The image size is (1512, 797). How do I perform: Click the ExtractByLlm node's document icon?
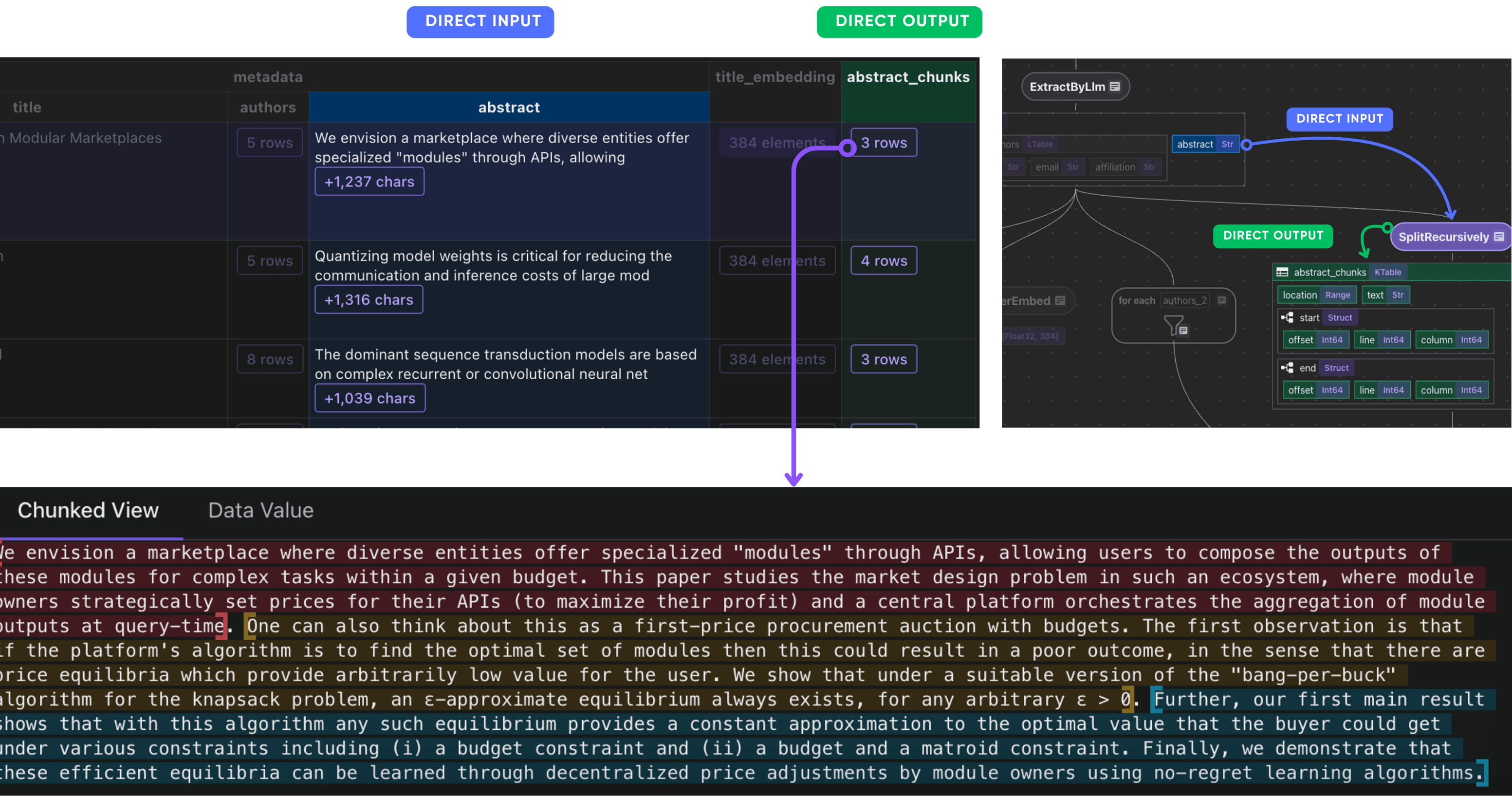tap(1115, 87)
